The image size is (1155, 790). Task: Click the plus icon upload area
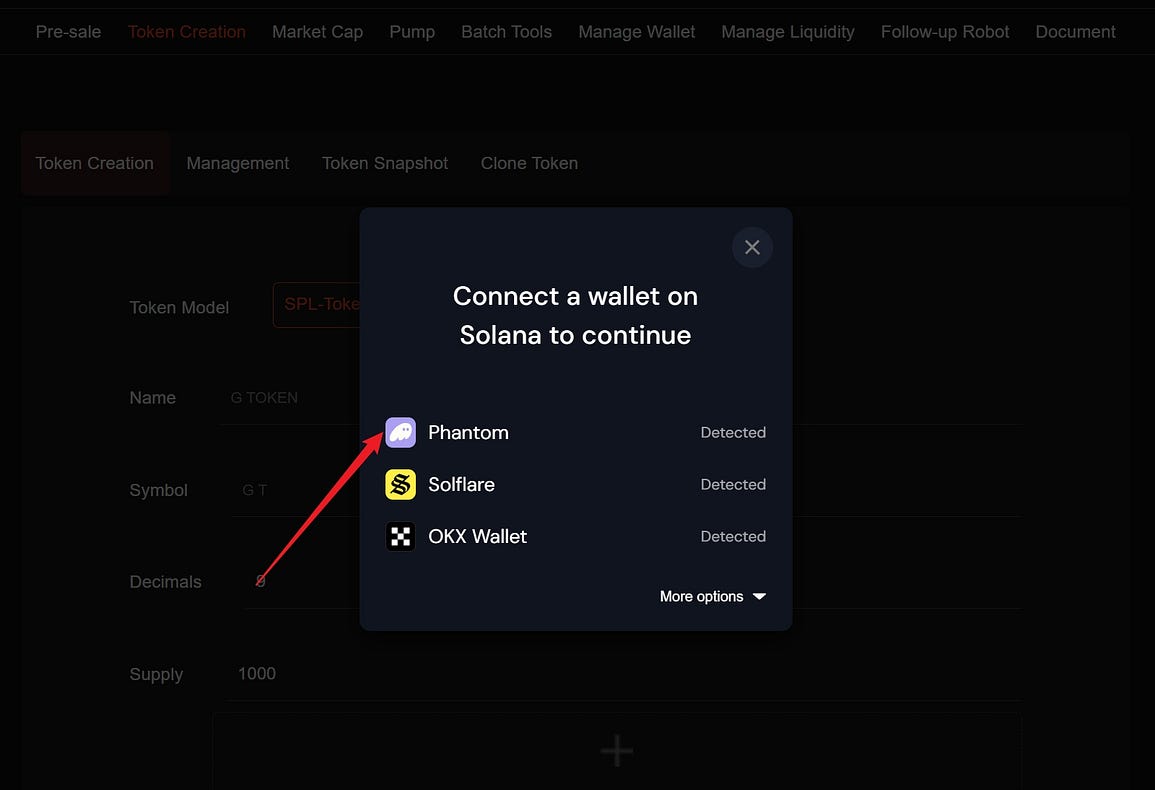[x=617, y=750]
